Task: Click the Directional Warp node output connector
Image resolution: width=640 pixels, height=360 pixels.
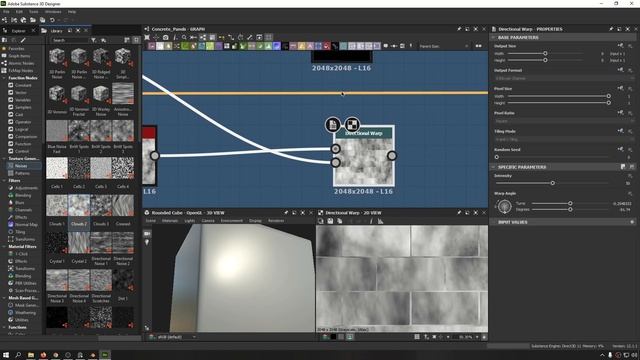Action: pyautogui.click(x=392, y=156)
